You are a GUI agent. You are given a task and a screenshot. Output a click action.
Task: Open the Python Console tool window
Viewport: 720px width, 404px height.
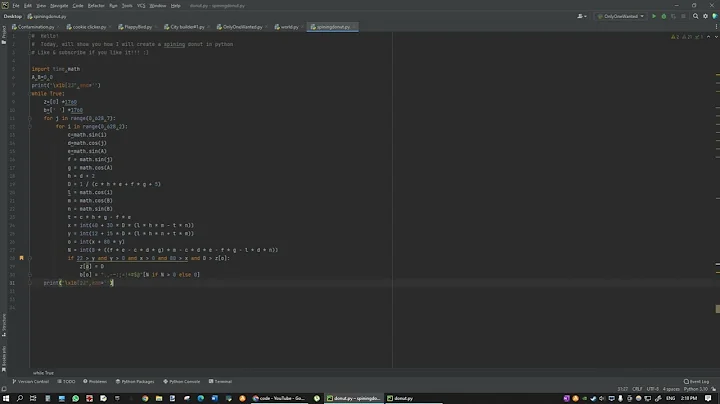tap(182, 382)
